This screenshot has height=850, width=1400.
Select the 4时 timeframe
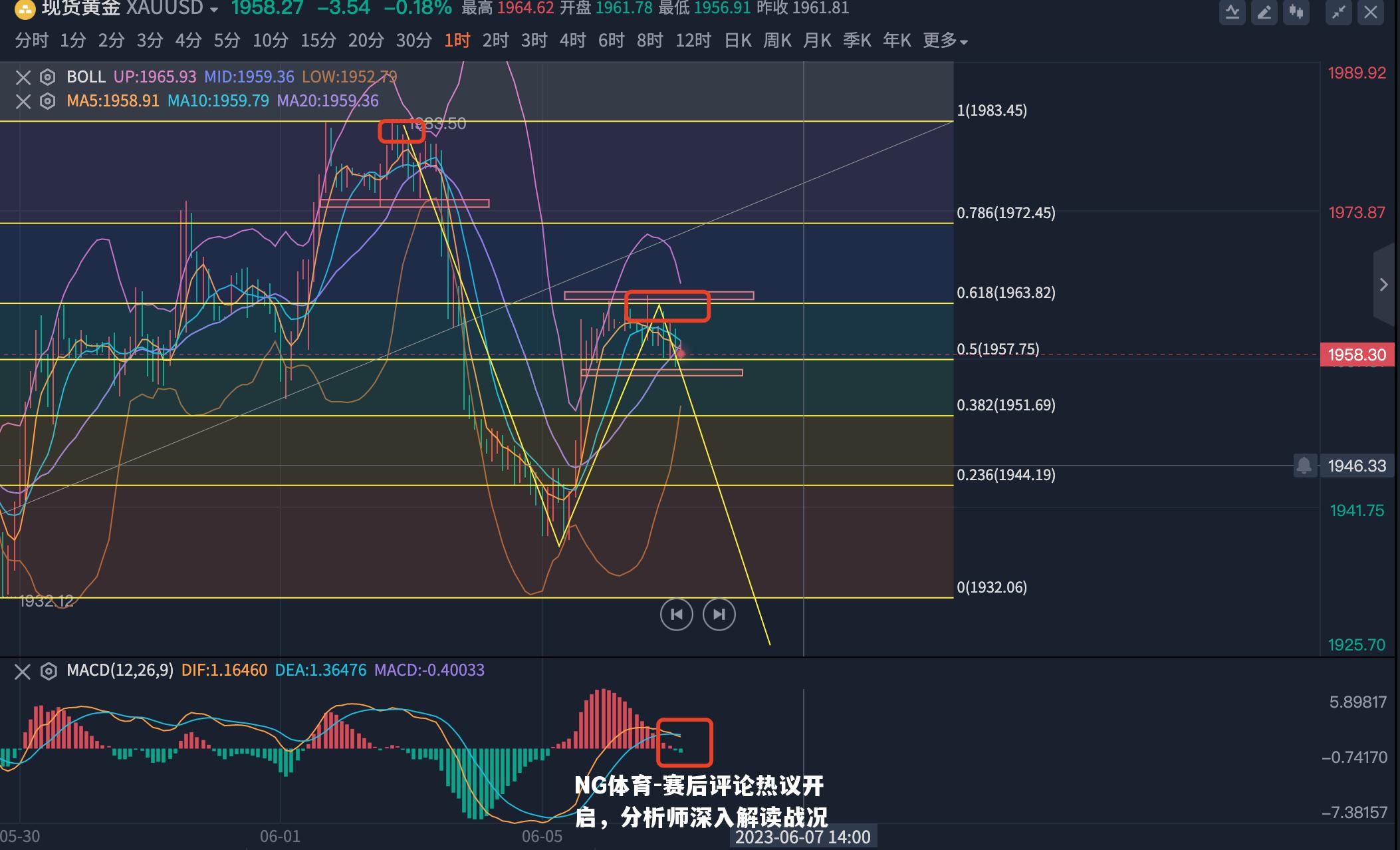pyautogui.click(x=573, y=41)
